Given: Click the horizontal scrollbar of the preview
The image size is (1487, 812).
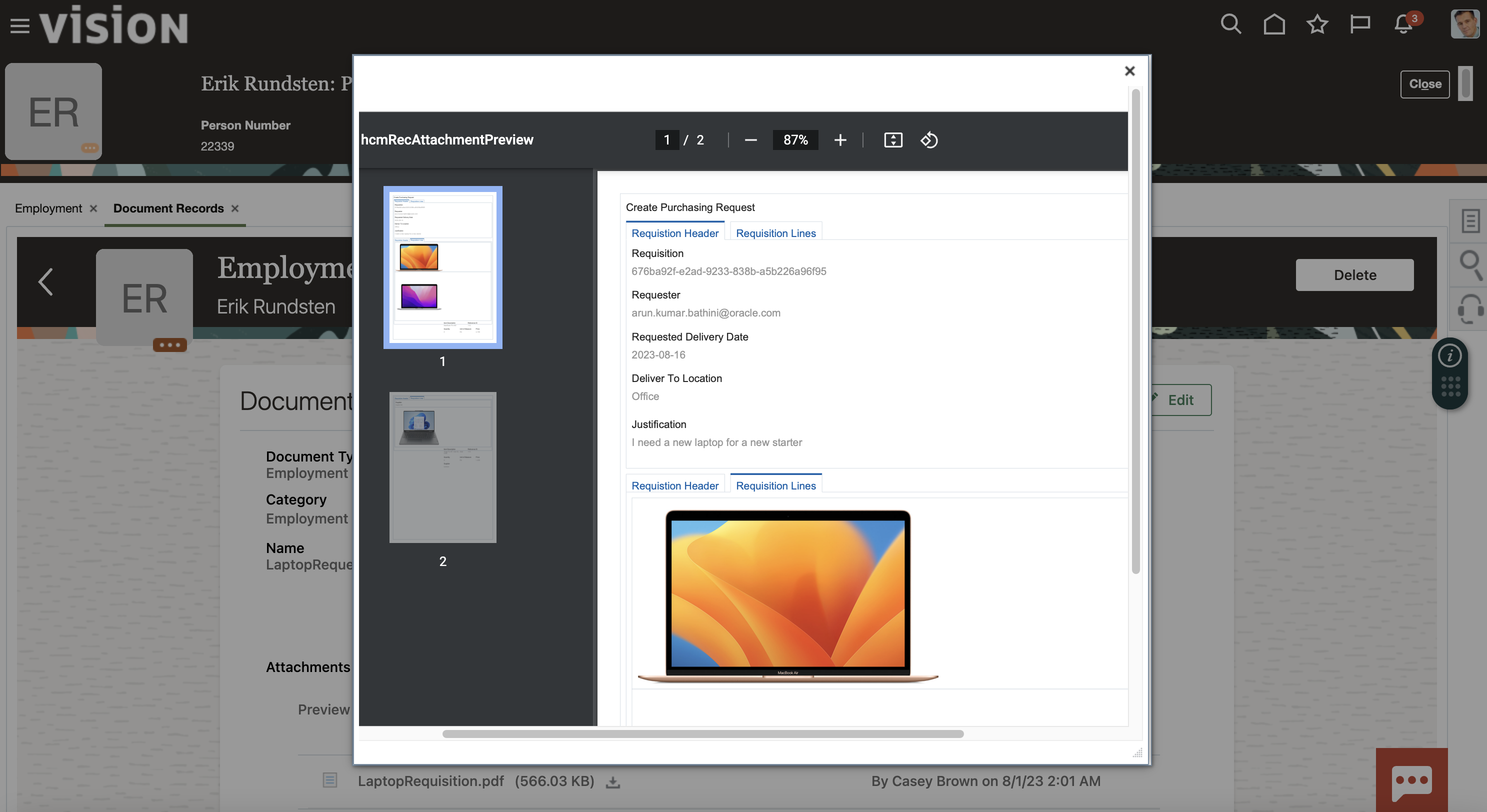Looking at the screenshot, I should click(x=702, y=733).
